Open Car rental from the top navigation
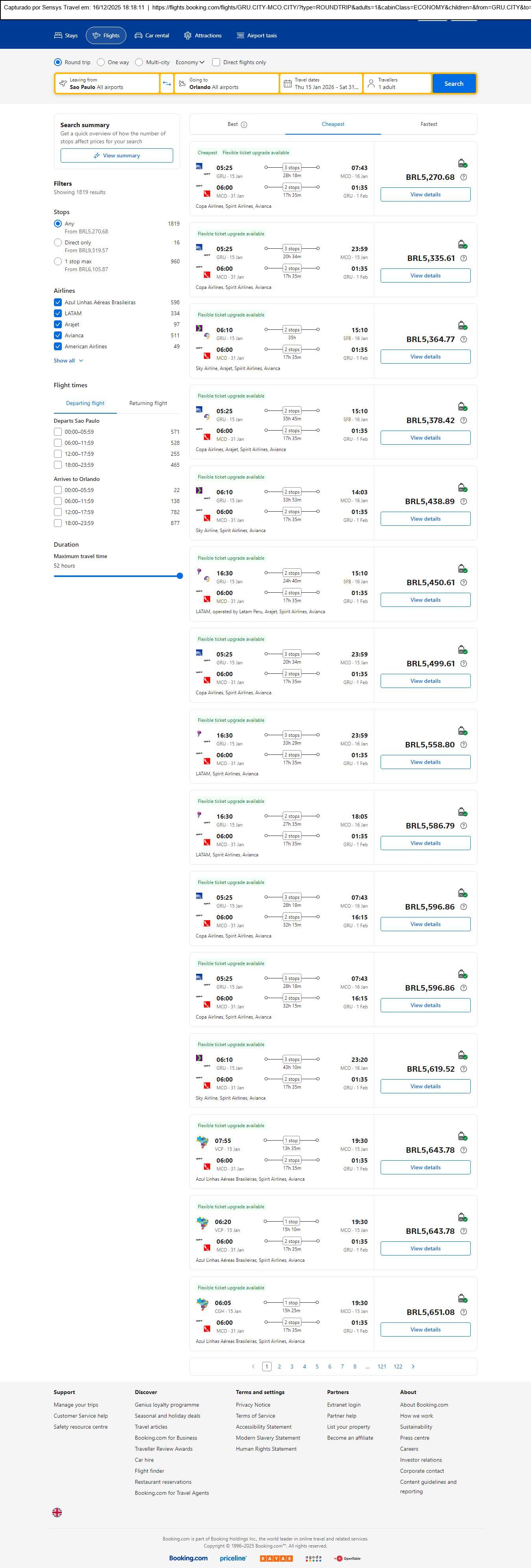The height and width of the screenshot is (1568, 531). click(152, 36)
